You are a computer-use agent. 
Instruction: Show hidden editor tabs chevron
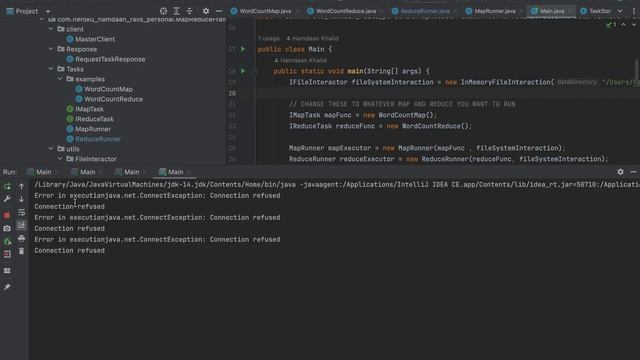click(x=620, y=11)
